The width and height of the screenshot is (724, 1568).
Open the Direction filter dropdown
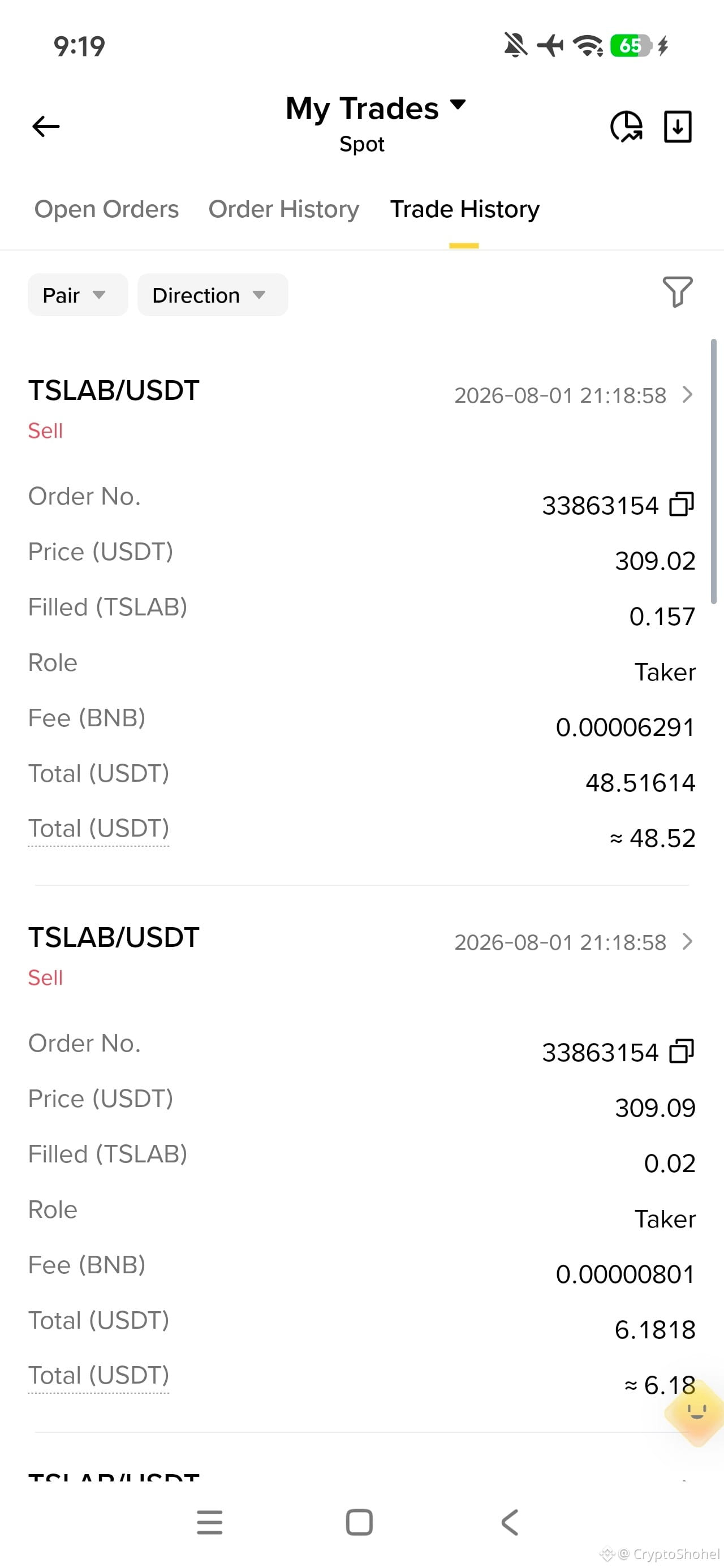point(213,295)
